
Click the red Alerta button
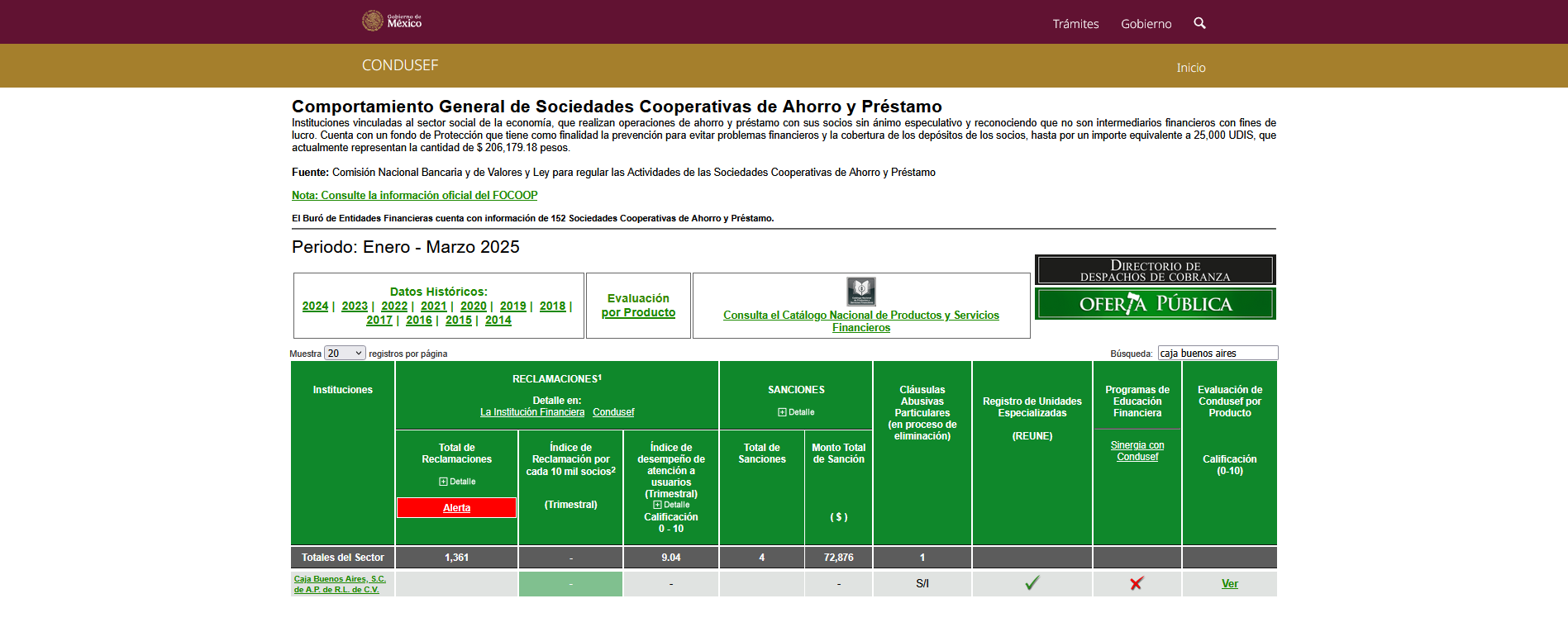(456, 508)
